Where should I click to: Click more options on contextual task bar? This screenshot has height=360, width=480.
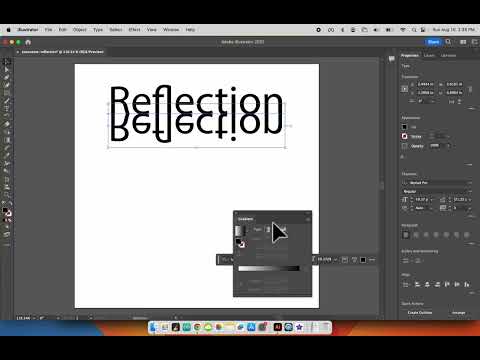click(372, 260)
